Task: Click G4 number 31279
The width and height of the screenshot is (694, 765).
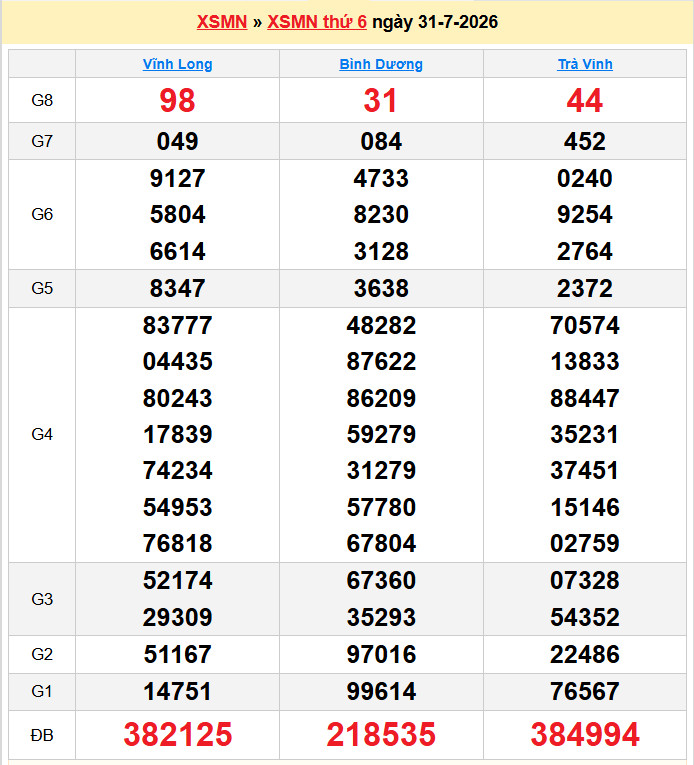Action: pos(381,471)
